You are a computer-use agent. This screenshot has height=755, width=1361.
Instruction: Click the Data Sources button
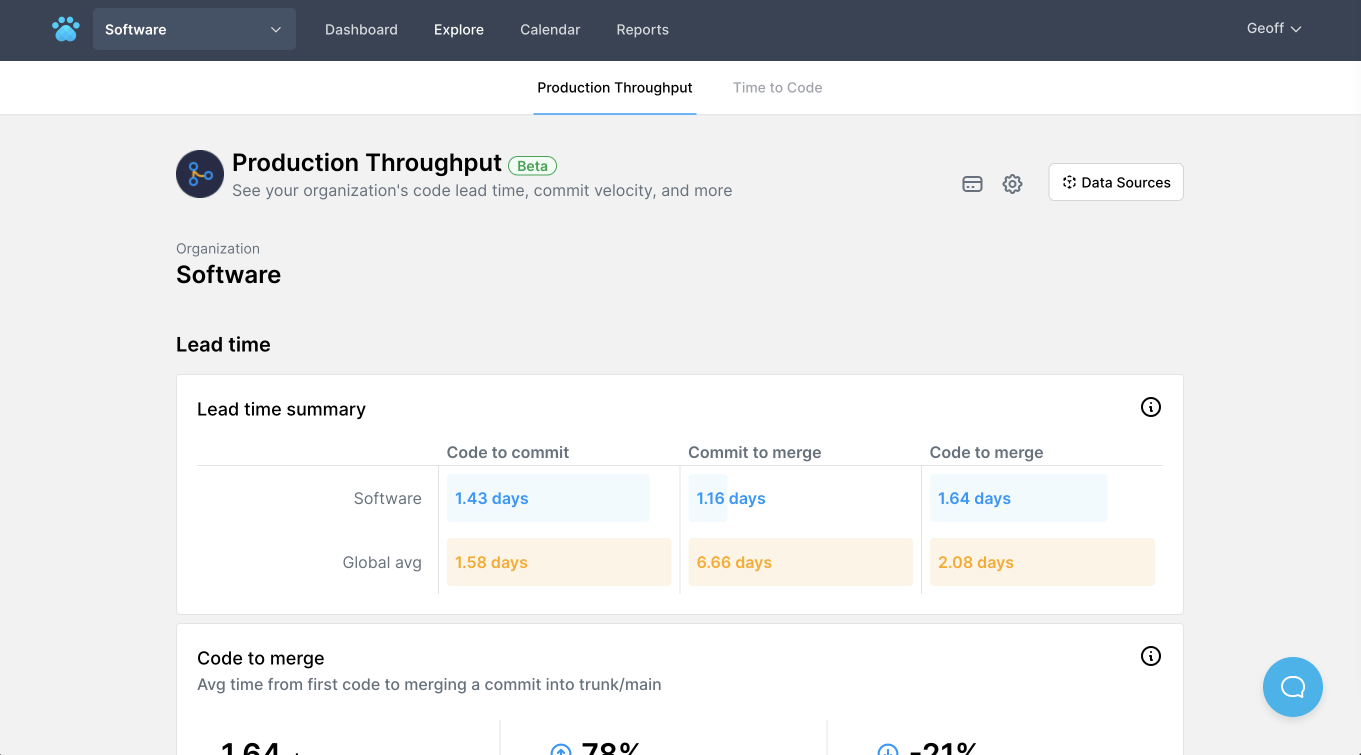click(x=1115, y=182)
